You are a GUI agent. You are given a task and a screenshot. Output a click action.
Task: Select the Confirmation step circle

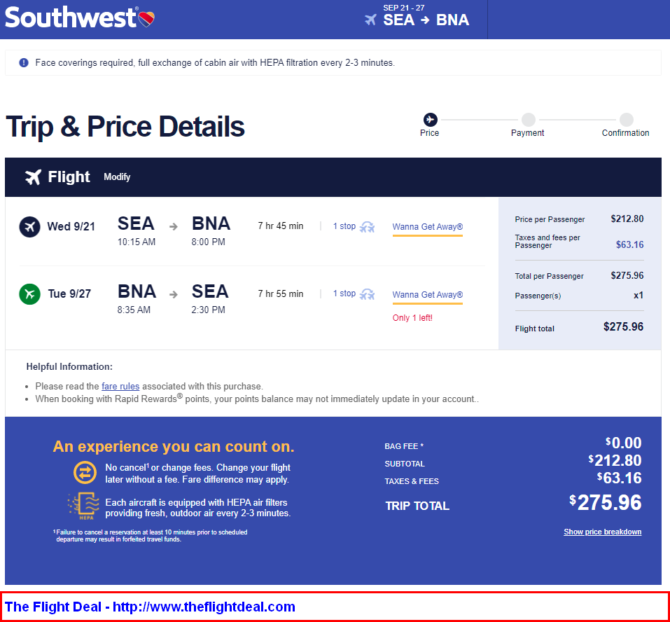(x=626, y=119)
